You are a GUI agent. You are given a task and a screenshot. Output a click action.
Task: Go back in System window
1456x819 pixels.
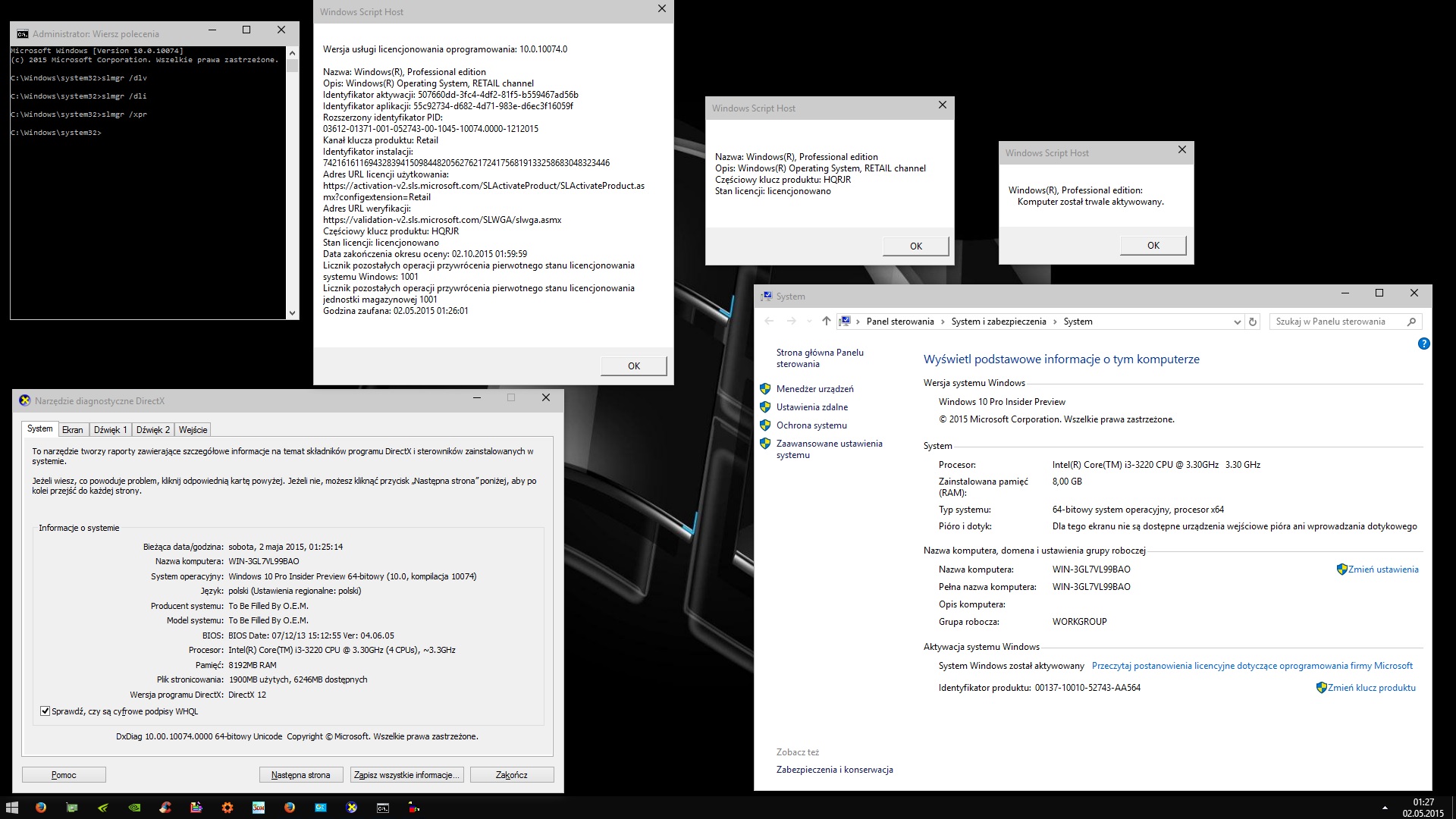tap(769, 322)
